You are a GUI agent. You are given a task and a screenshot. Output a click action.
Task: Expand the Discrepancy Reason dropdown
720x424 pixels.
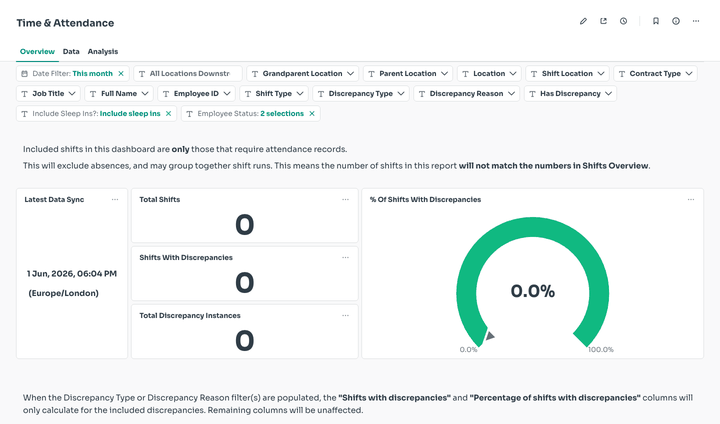(467, 94)
